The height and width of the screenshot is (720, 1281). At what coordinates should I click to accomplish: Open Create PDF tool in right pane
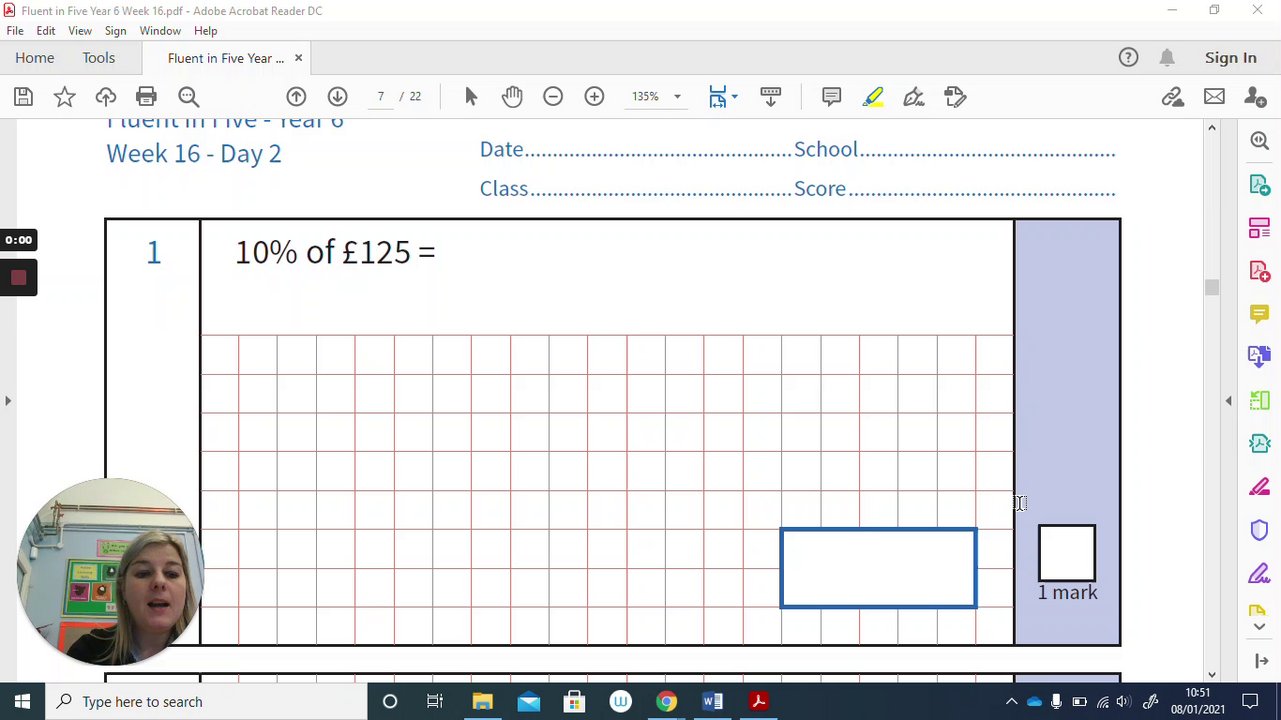pos(1259,271)
